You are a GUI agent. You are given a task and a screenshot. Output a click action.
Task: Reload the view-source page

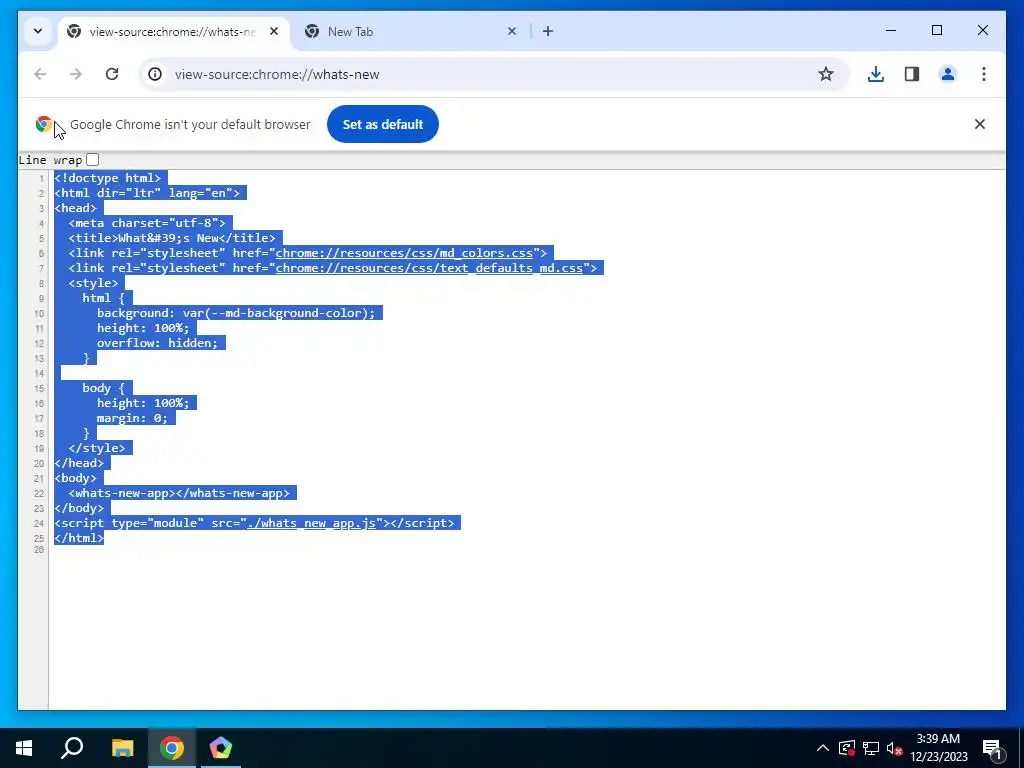pos(112,74)
